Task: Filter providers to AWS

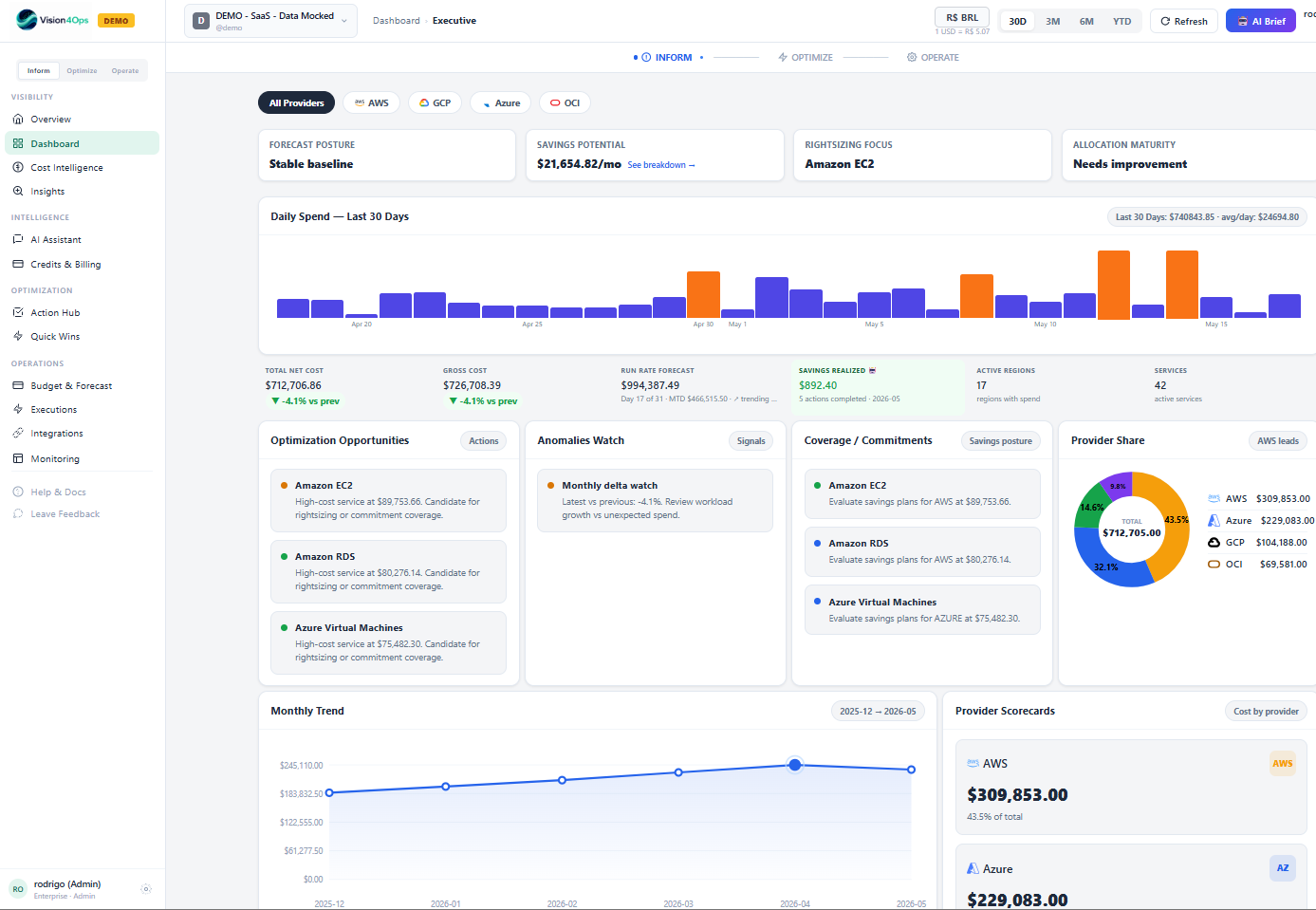Action: 371,102
